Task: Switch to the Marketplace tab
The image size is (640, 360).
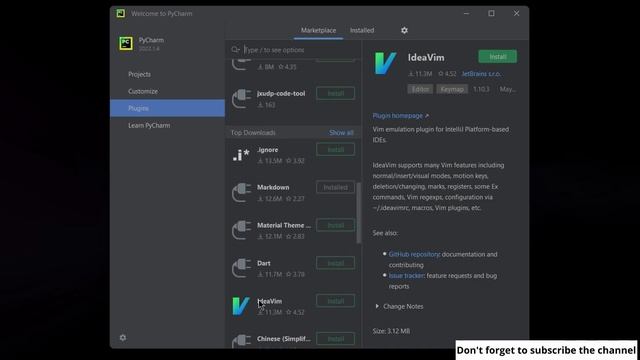Action: pyautogui.click(x=318, y=30)
